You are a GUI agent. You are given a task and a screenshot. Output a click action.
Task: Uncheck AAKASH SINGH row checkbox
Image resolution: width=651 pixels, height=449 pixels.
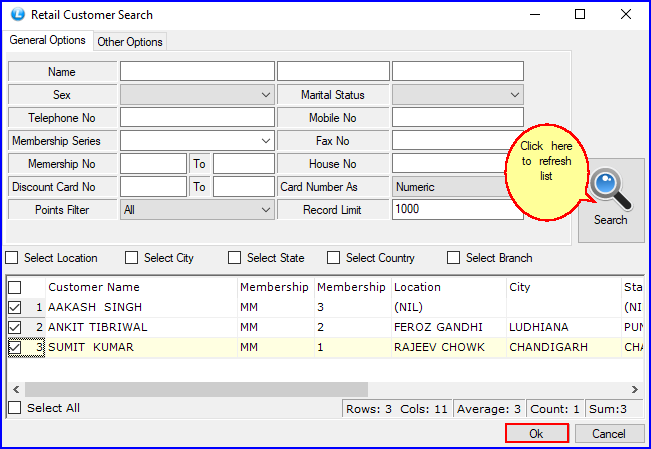(15, 307)
